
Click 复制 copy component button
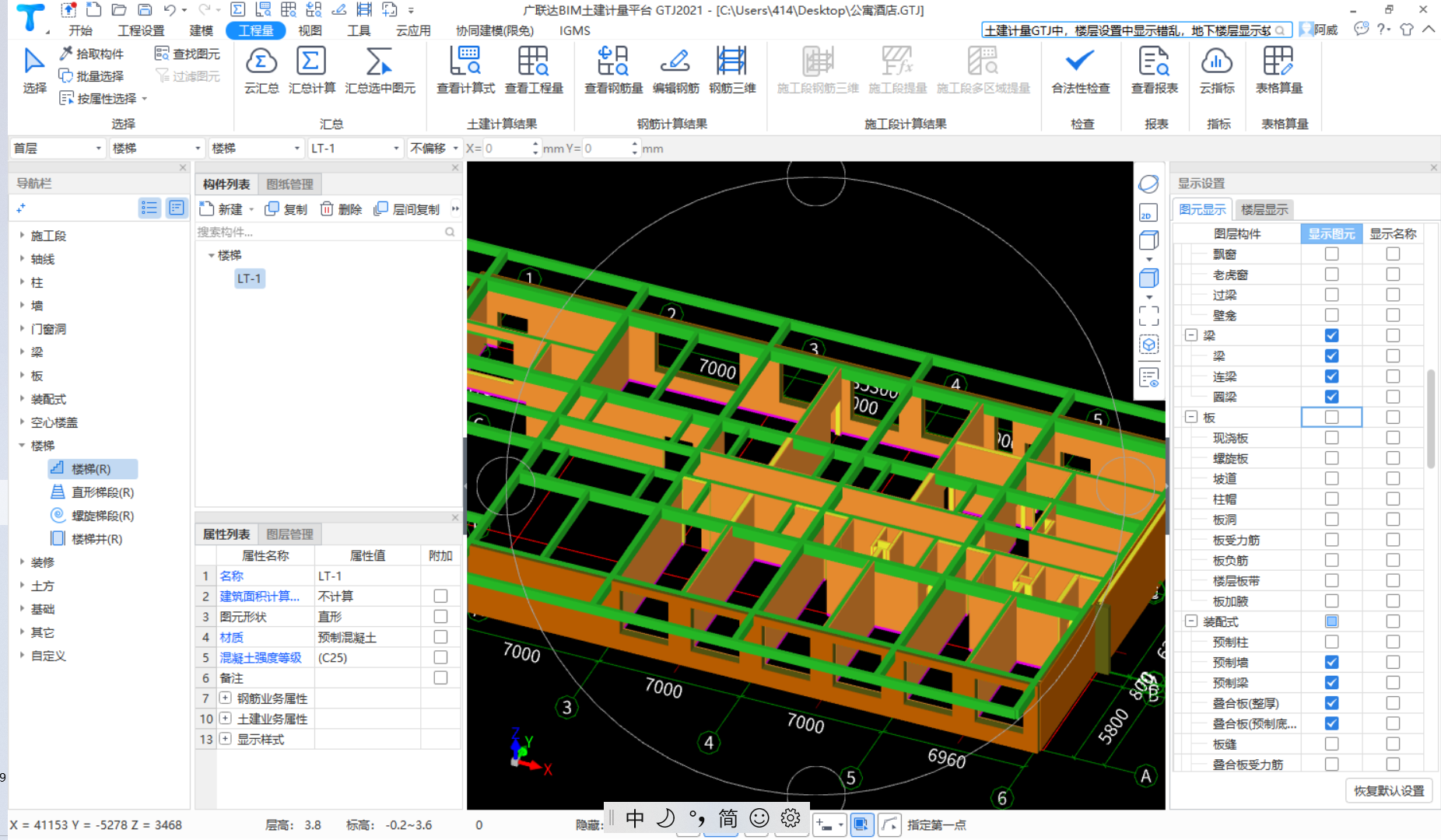(x=286, y=209)
